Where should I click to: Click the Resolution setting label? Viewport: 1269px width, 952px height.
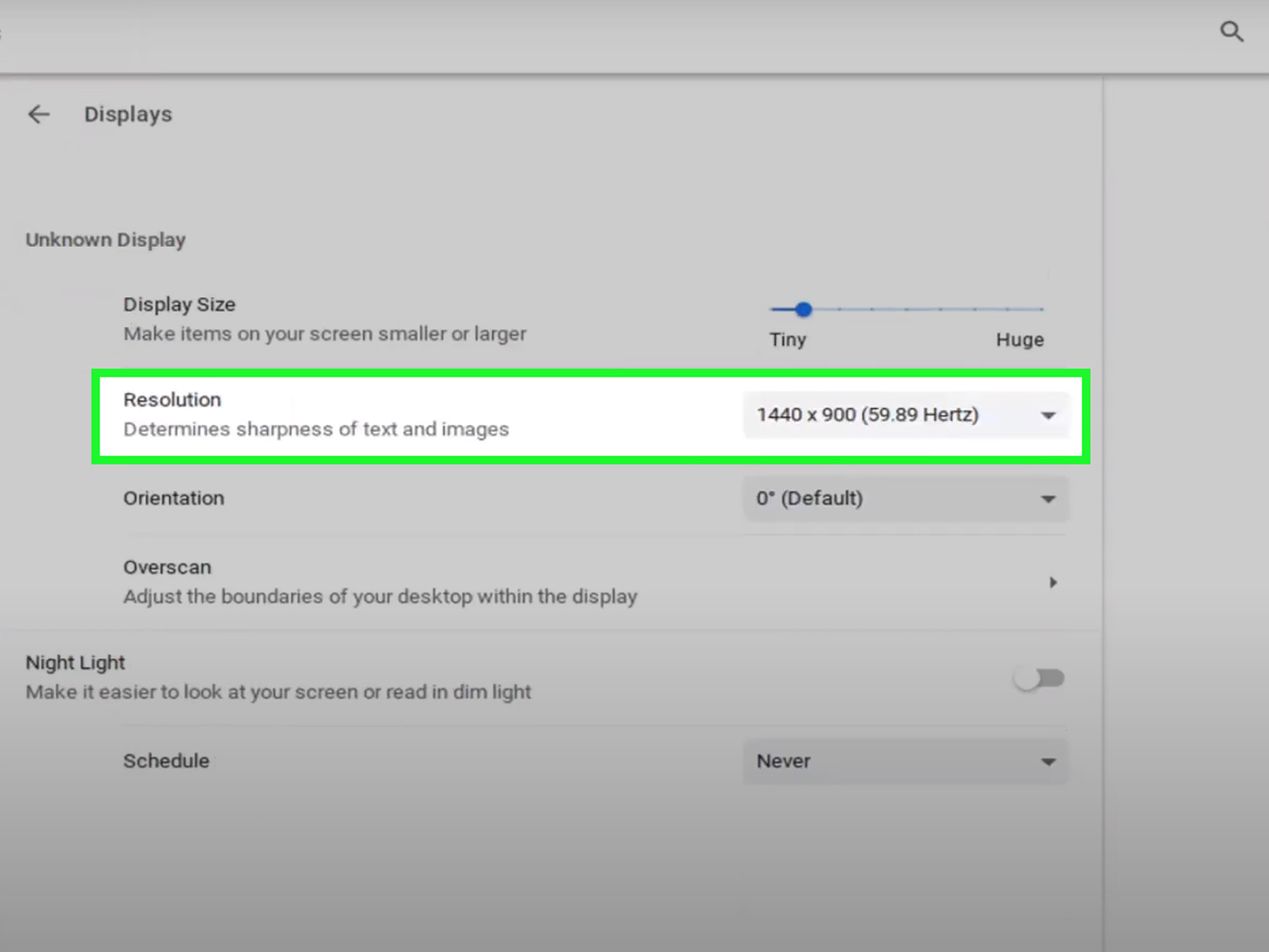tap(172, 400)
